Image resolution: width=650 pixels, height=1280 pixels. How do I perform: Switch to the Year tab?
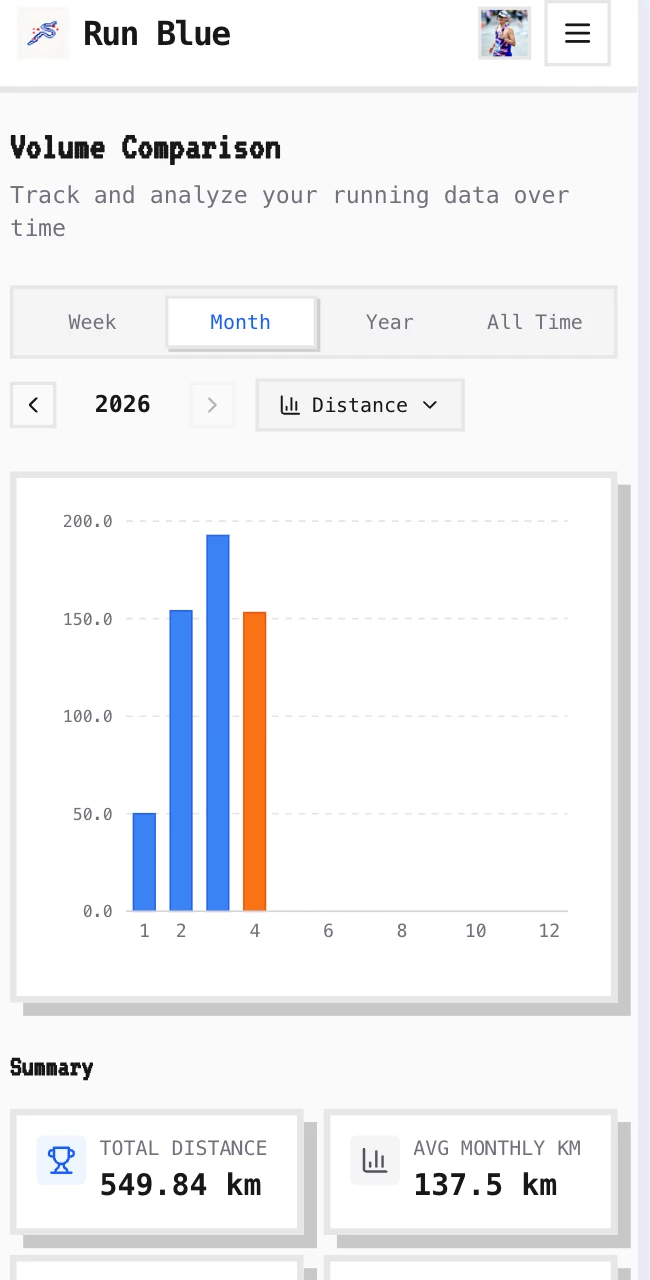(x=390, y=322)
